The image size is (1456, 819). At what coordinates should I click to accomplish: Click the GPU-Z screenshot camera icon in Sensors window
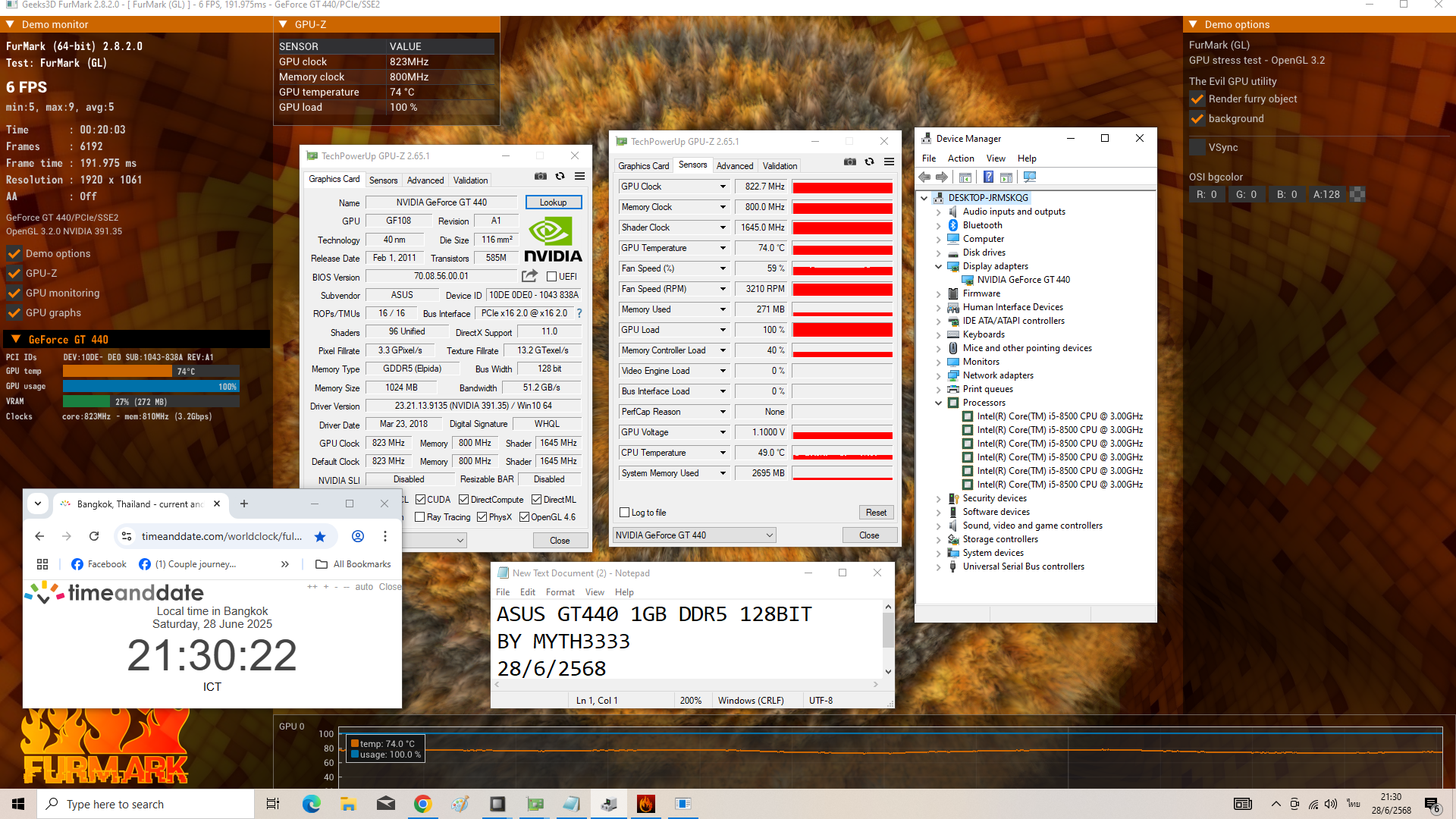(850, 162)
